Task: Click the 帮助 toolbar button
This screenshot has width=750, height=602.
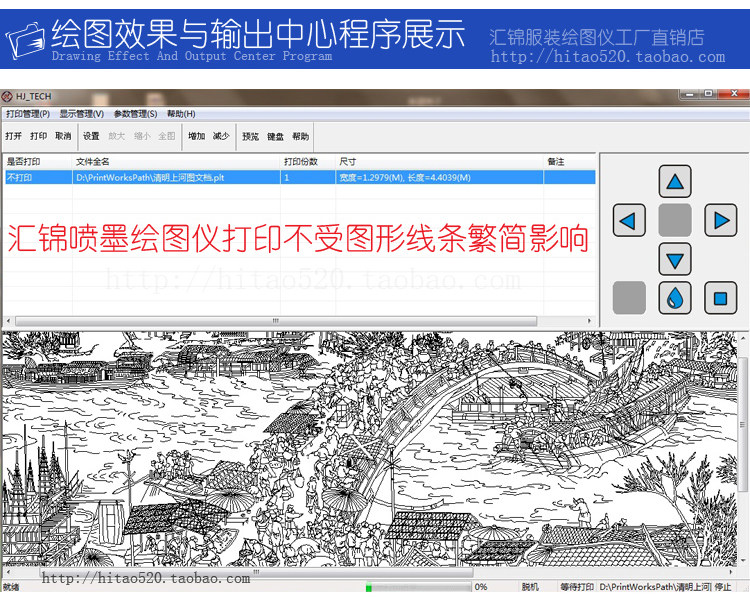Action: [x=300, y=136]
